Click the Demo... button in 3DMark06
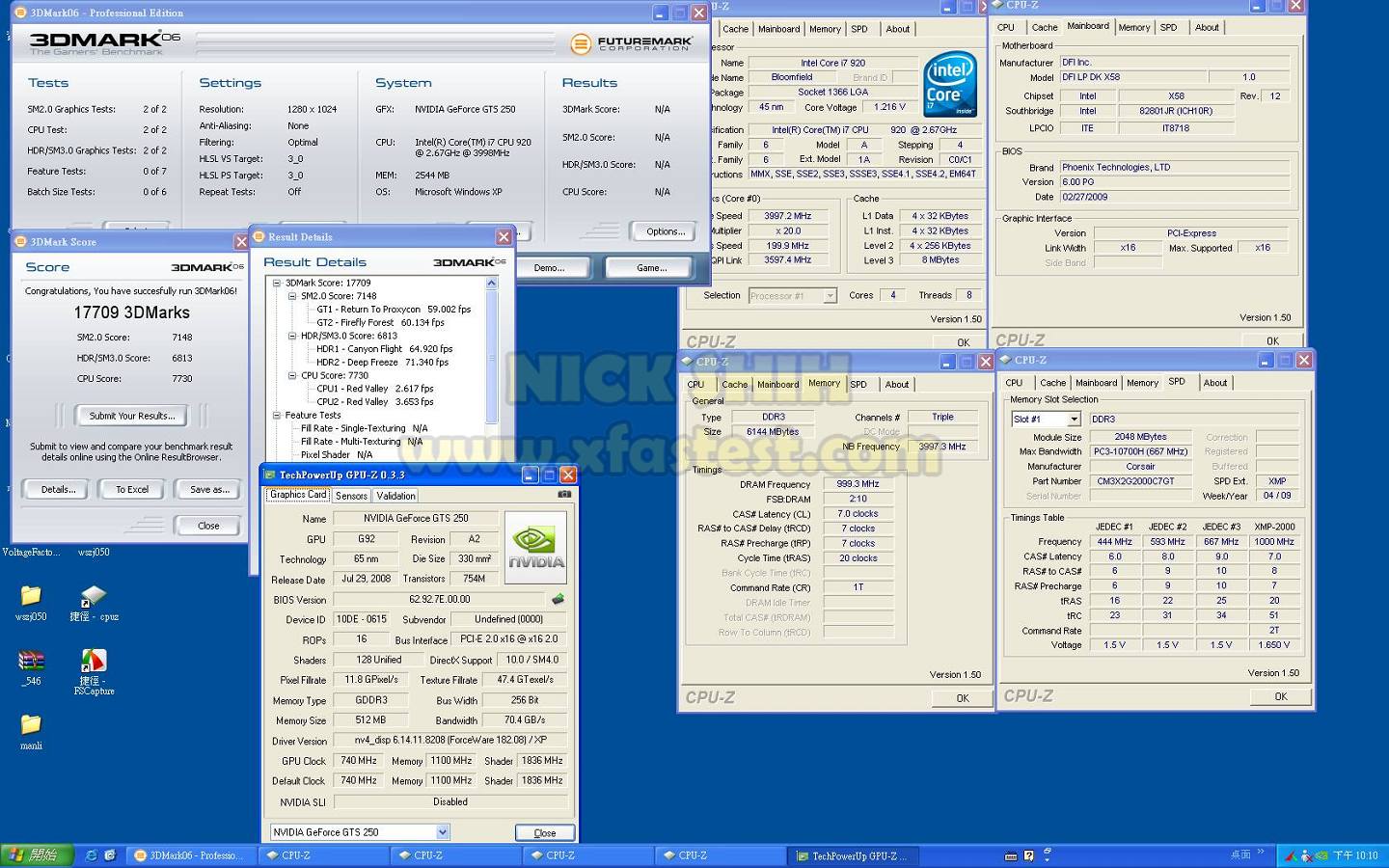Viewport: 1389px width, 868px height. pyautogui.click(x=549, y=268)
